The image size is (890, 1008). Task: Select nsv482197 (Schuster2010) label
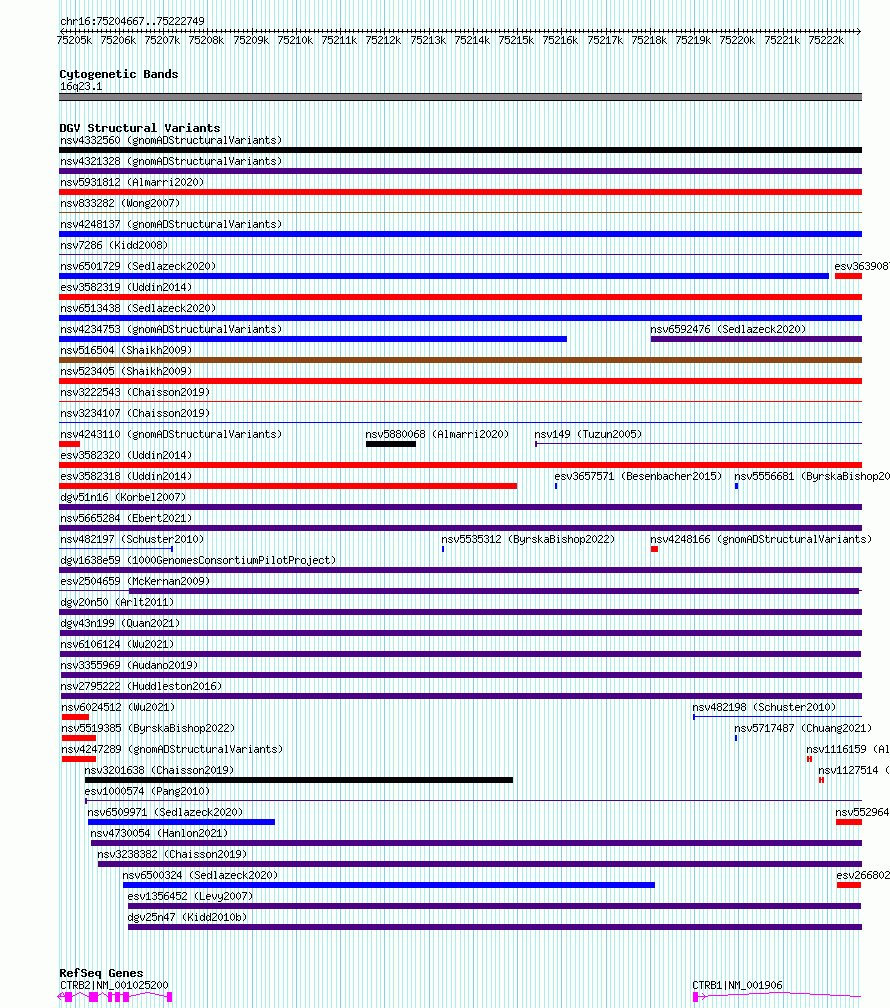coord(132,539)
